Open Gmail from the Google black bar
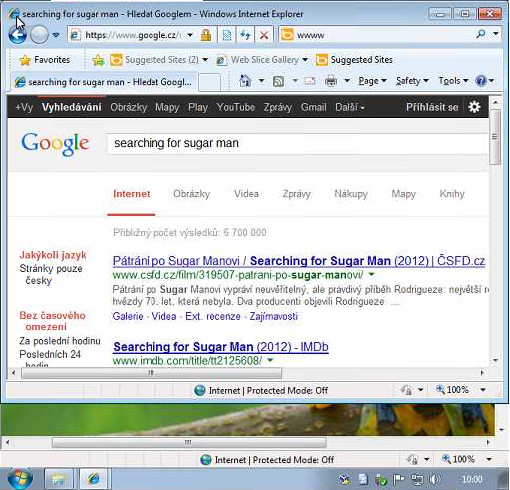 coord(313,107)
